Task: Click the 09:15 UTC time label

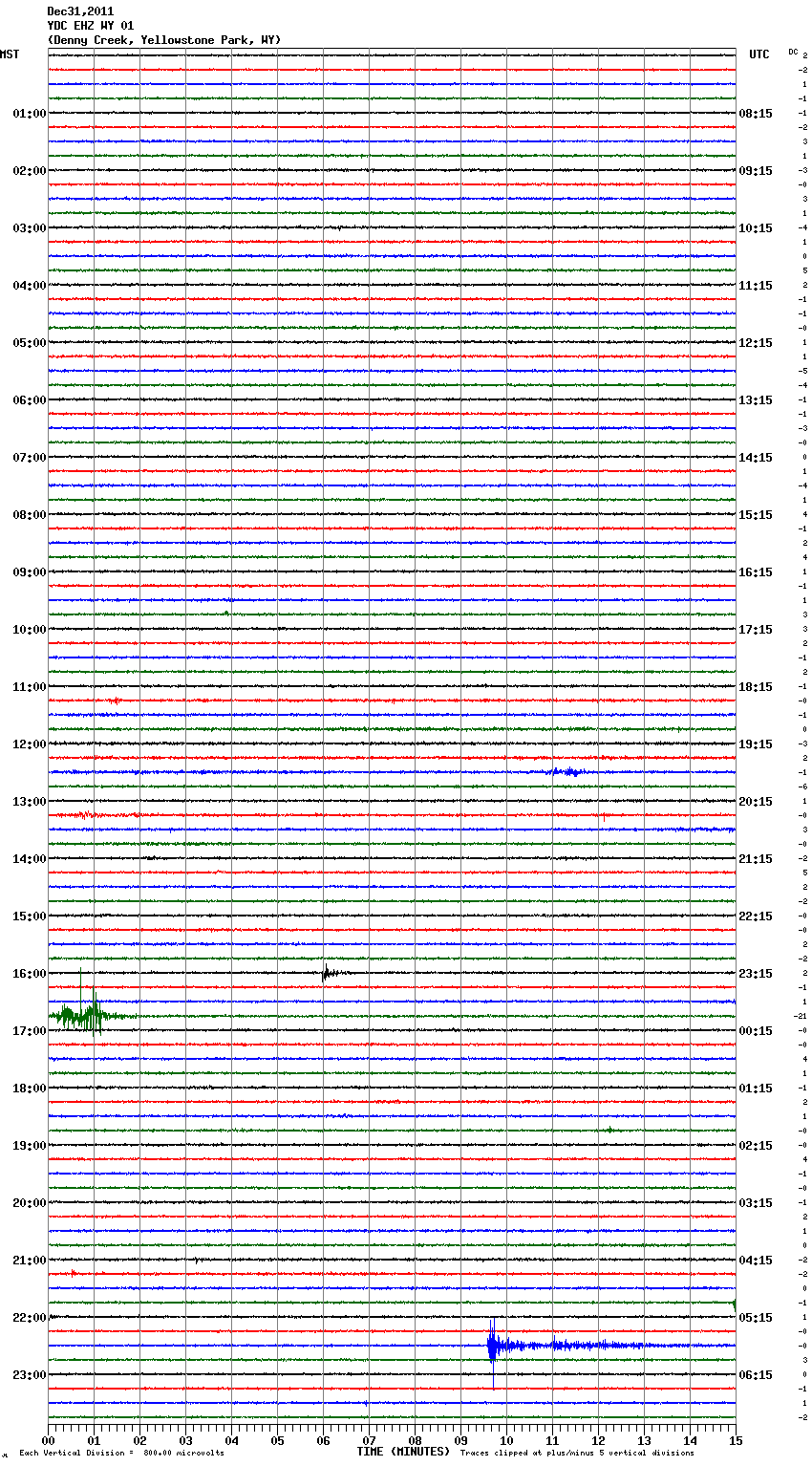Action: [x=756, y=171]
